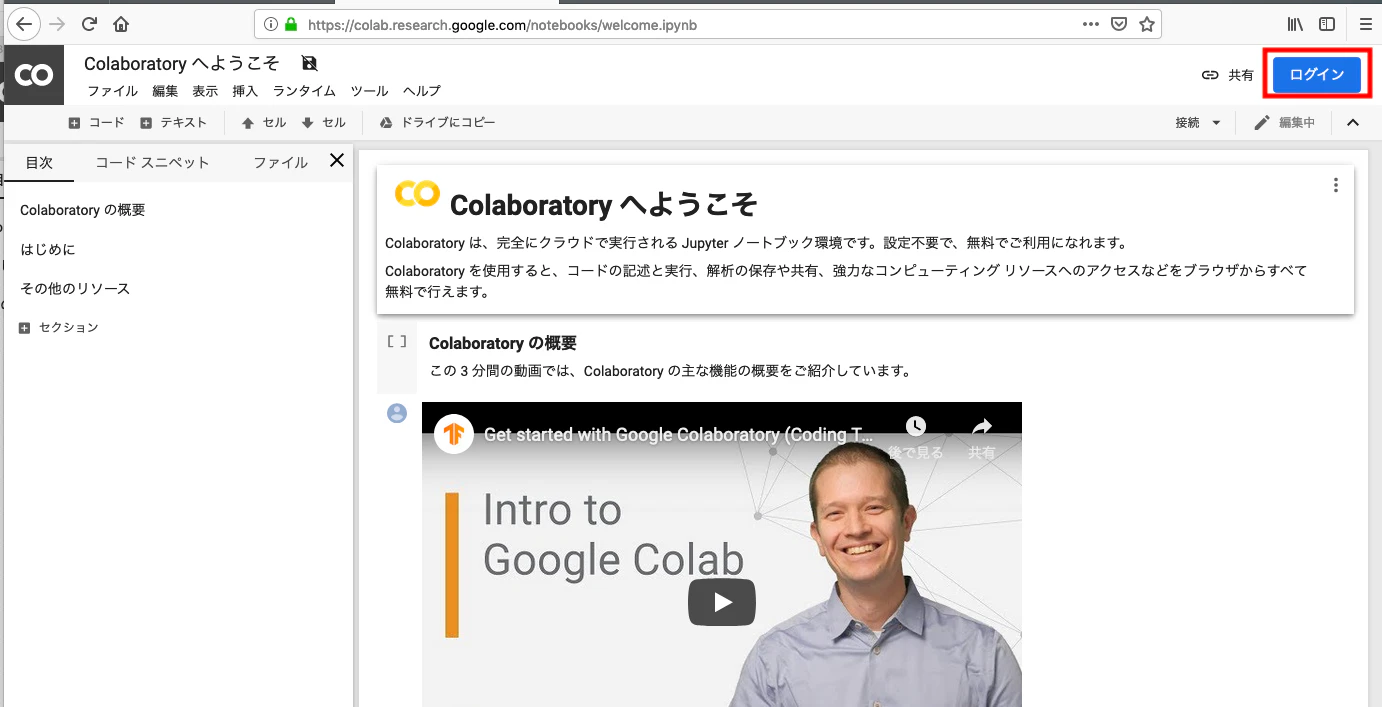Reload the page with the refresh icon
The width and height of the screenshot is (1382, 707).
pos(89,24)
